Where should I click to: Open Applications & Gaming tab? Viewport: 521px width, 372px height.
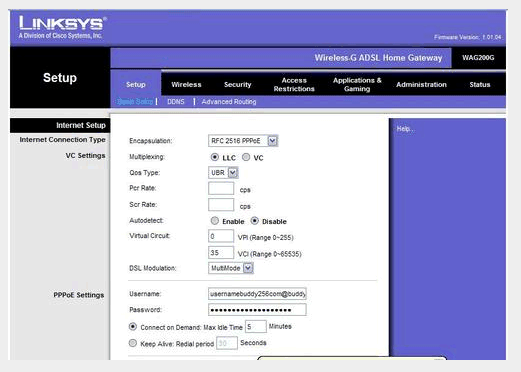coord(357,85)
